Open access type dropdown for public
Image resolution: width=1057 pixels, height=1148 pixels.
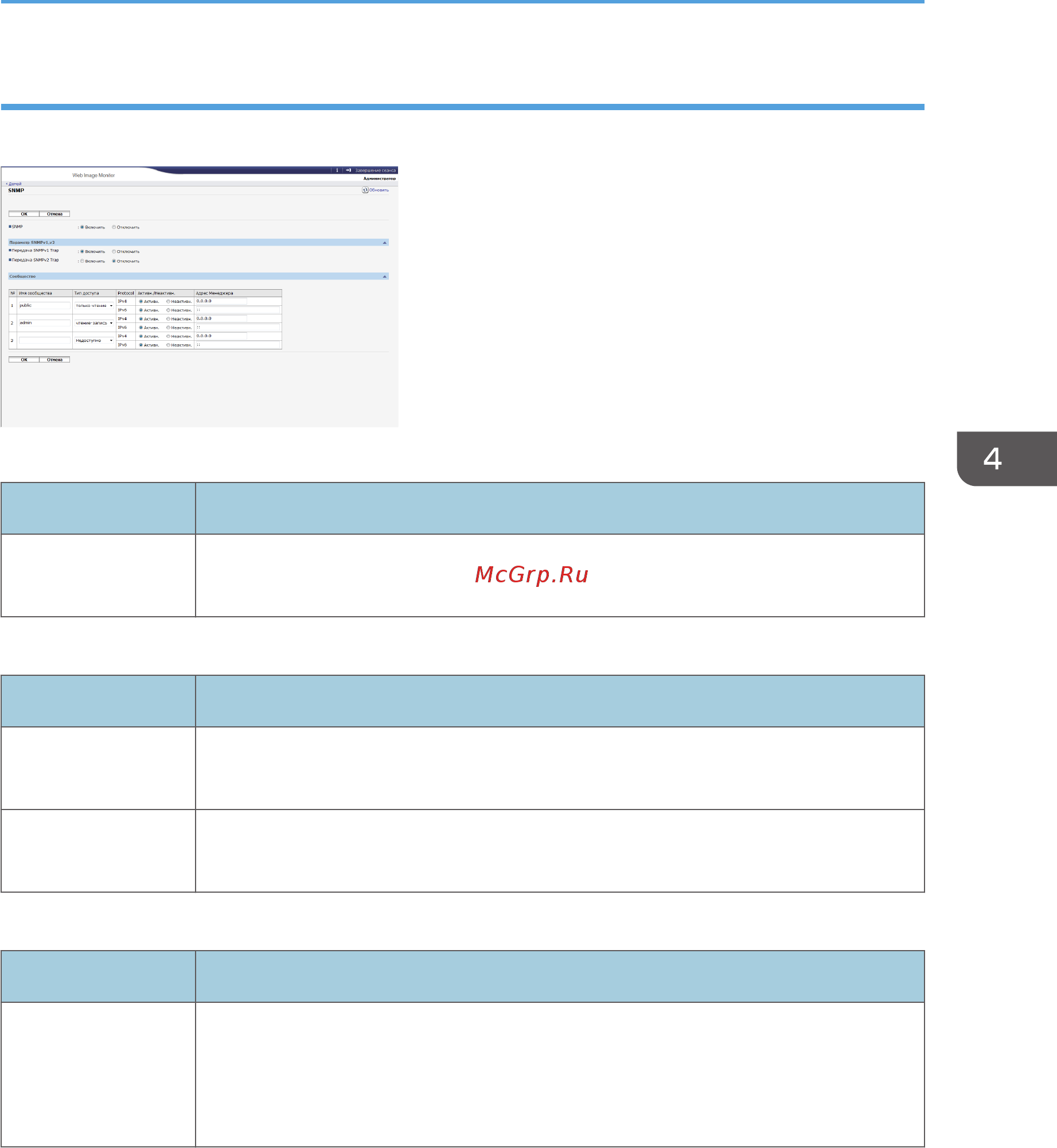pyautogui.click(x=95, y=306)
